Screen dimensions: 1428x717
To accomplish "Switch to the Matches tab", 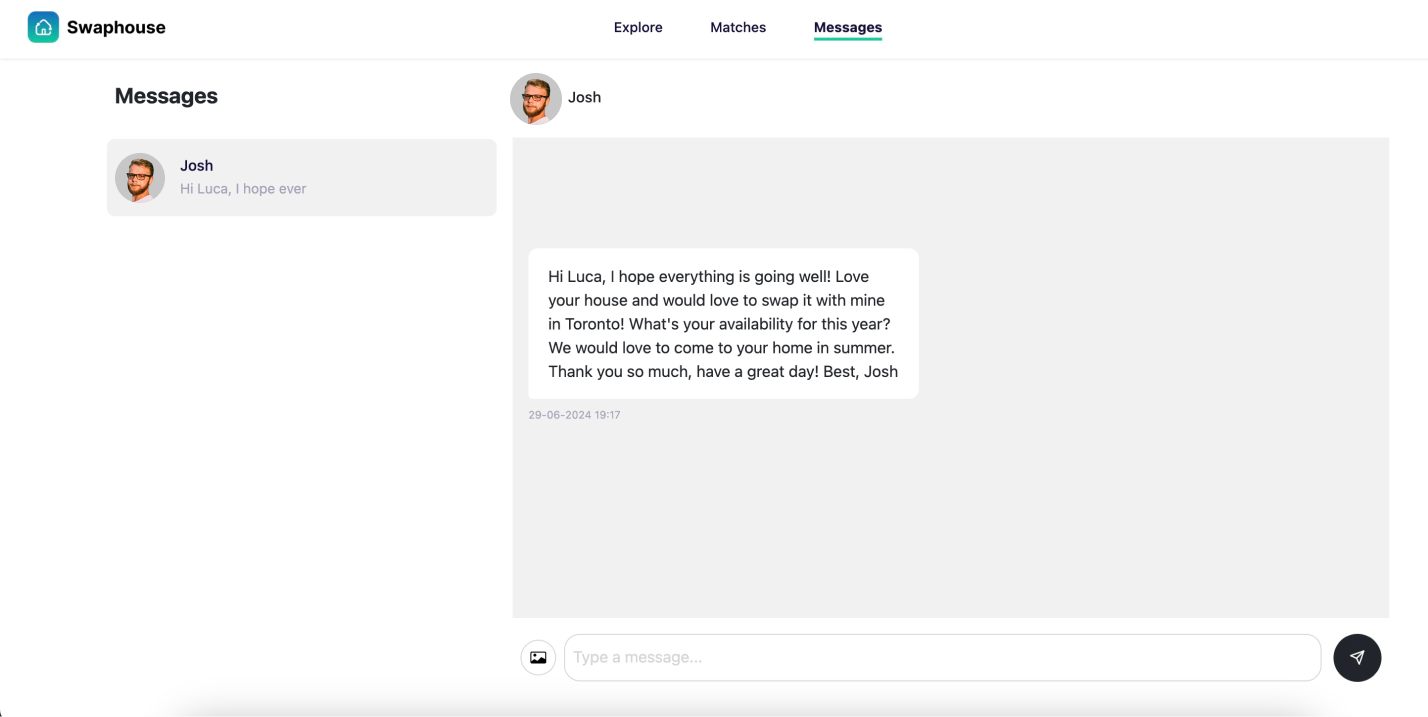I will point(738,27).
